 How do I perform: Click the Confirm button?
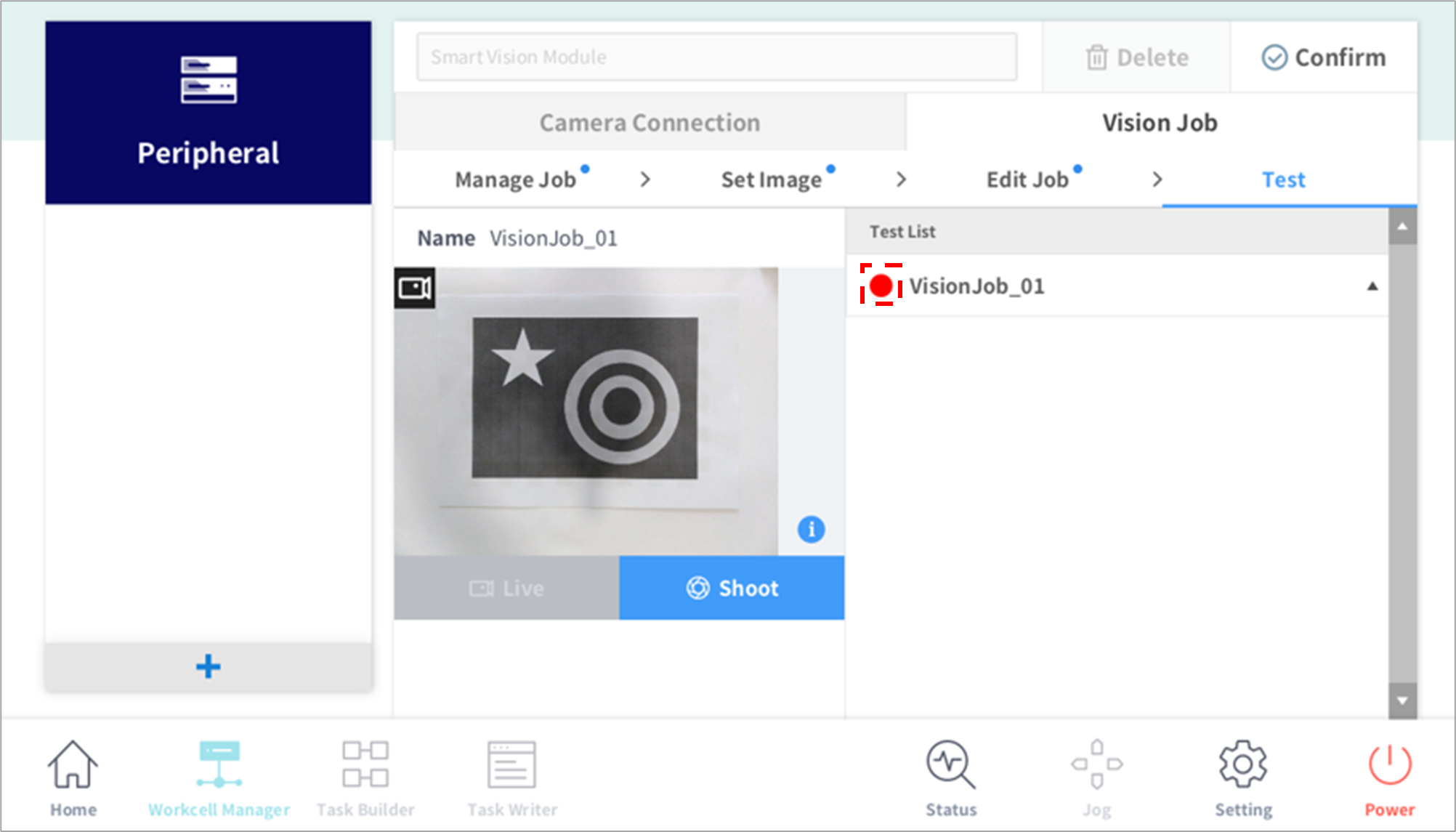point(1323,57)
